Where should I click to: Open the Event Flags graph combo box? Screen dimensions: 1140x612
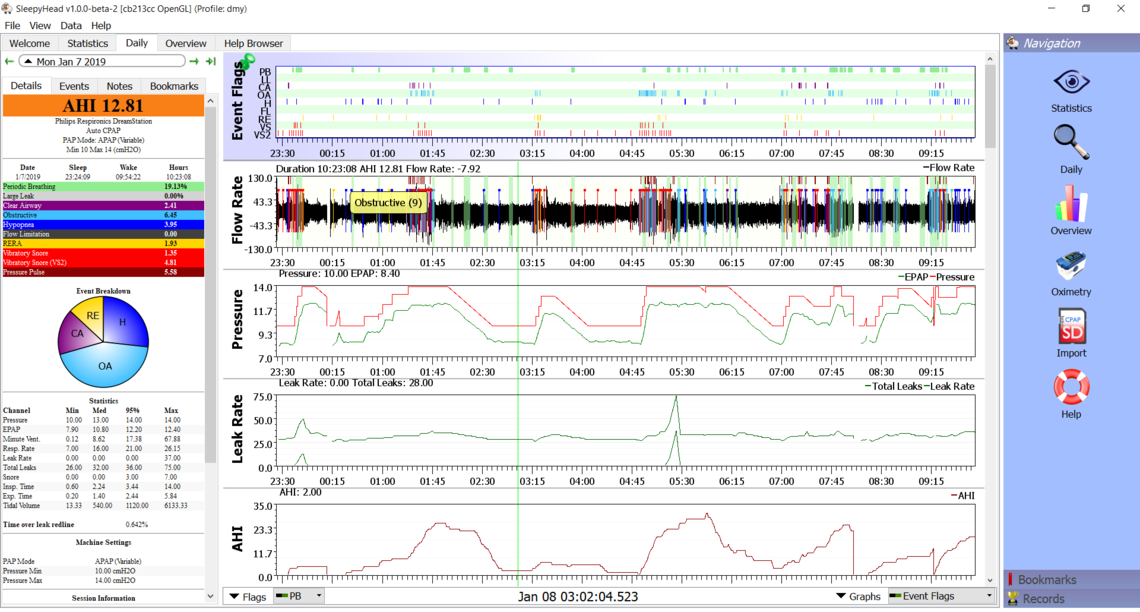coord(941,597)
